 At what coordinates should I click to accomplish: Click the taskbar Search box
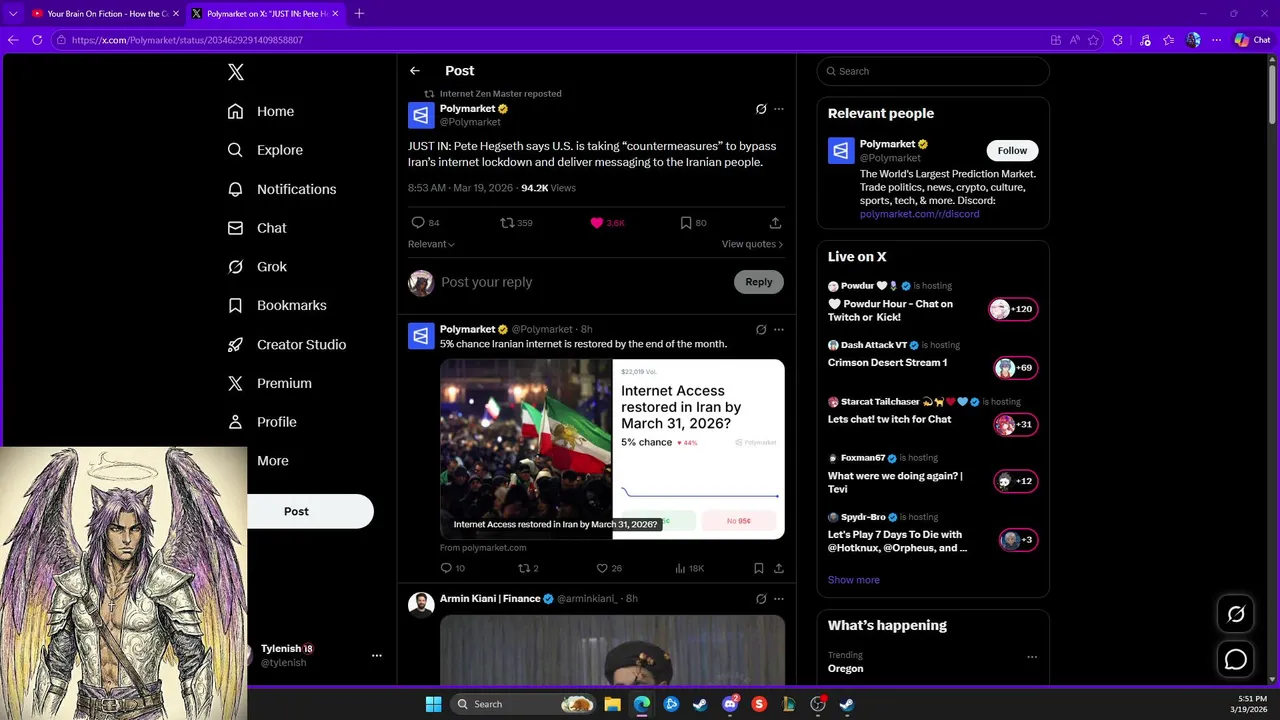[523, 704]
